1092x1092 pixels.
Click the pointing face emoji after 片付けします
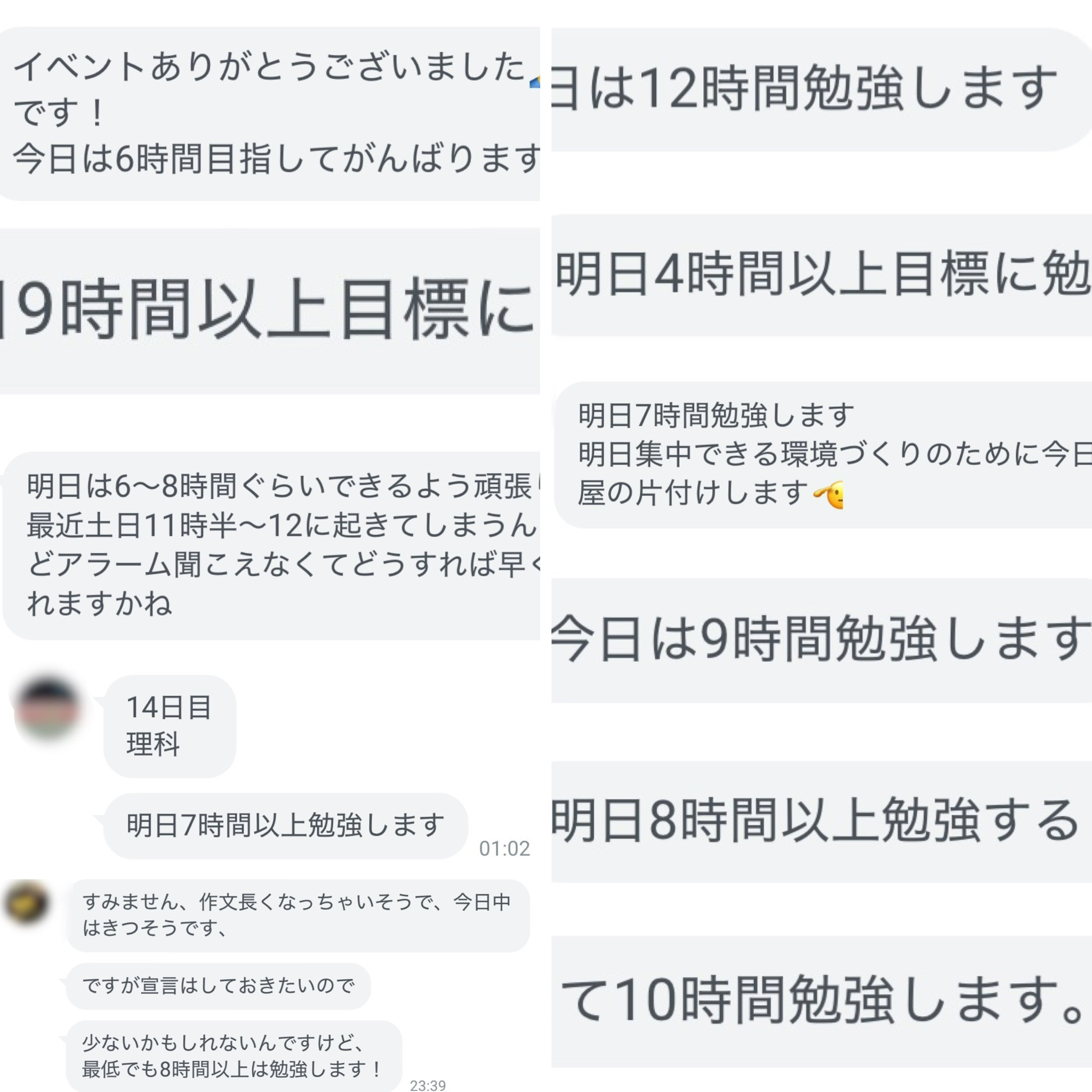point(829,494)
